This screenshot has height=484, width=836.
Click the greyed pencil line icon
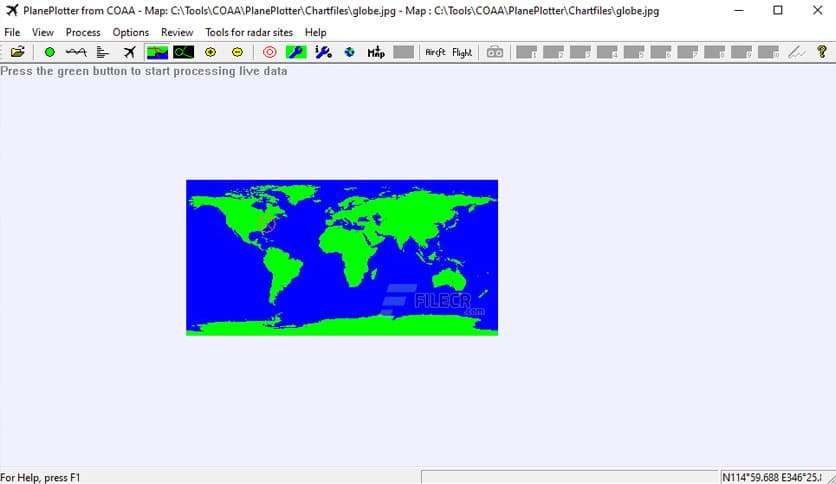tap(797, 52)
